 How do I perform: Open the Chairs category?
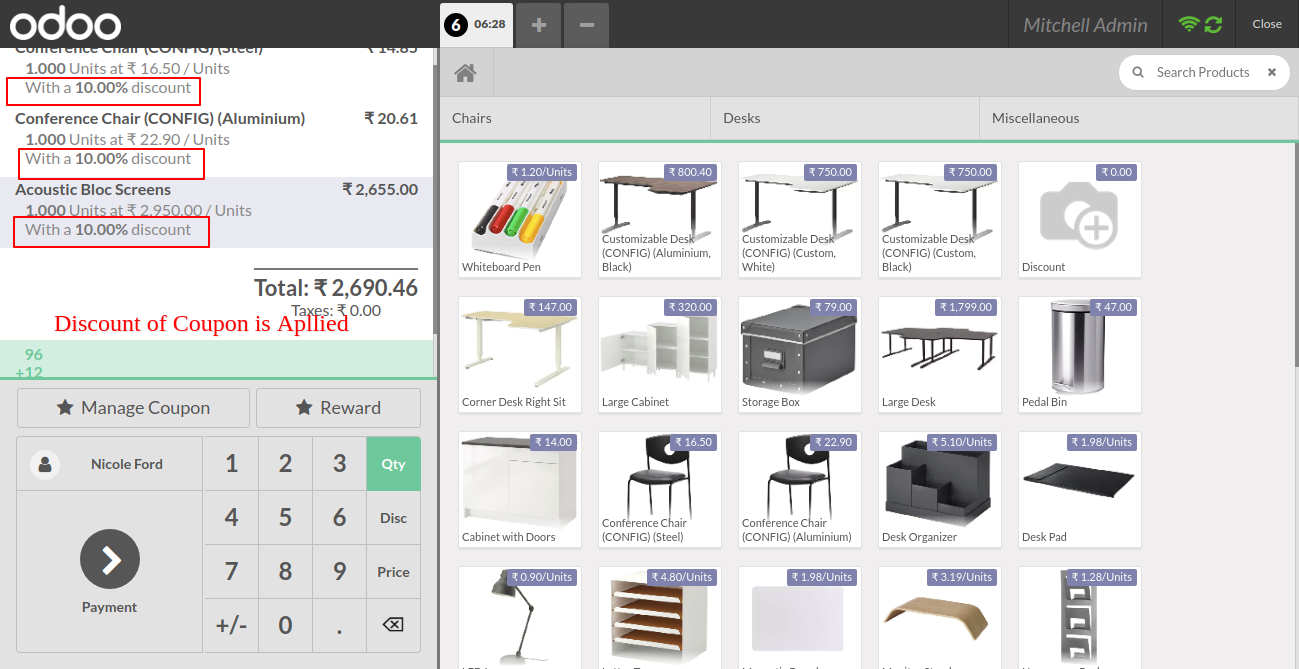(575, 118)
